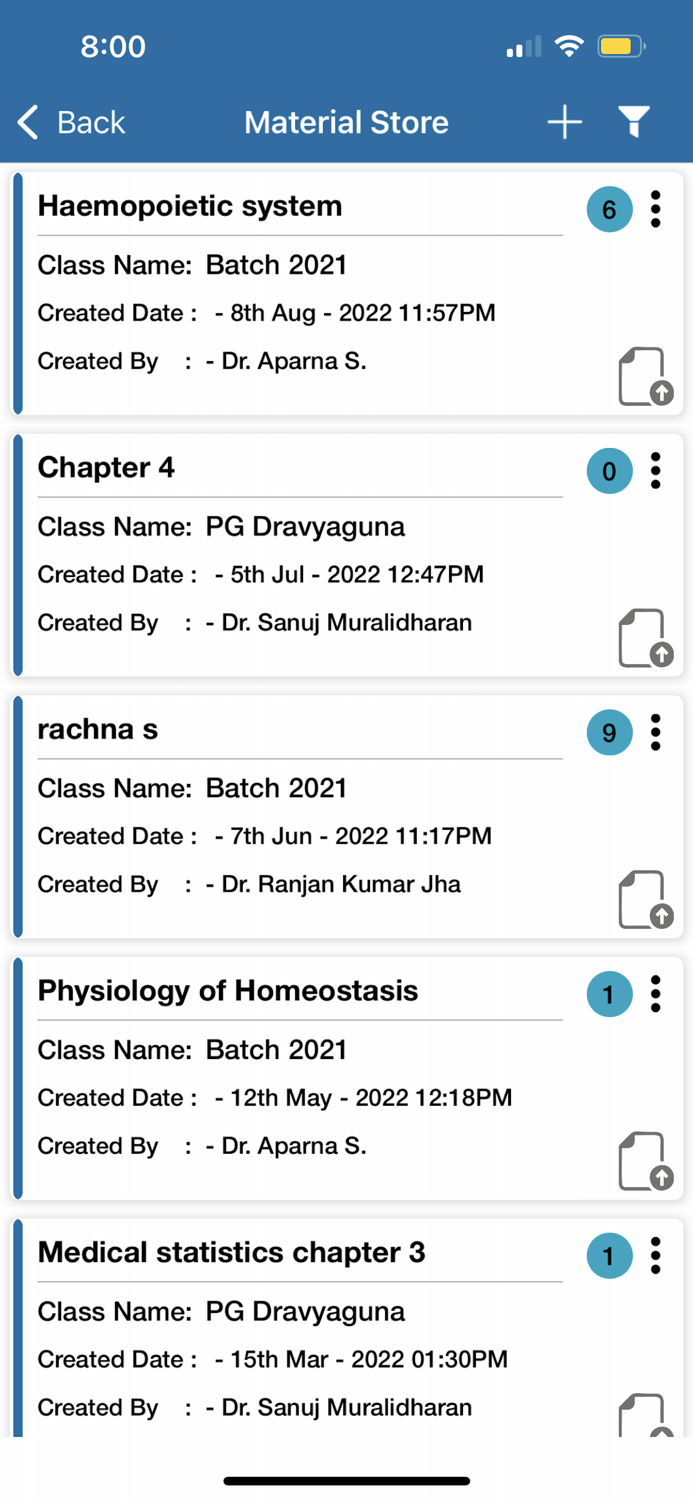The image size is (693, 1500).
Task: Go Back to previous screen
Action: coord(72,123)
